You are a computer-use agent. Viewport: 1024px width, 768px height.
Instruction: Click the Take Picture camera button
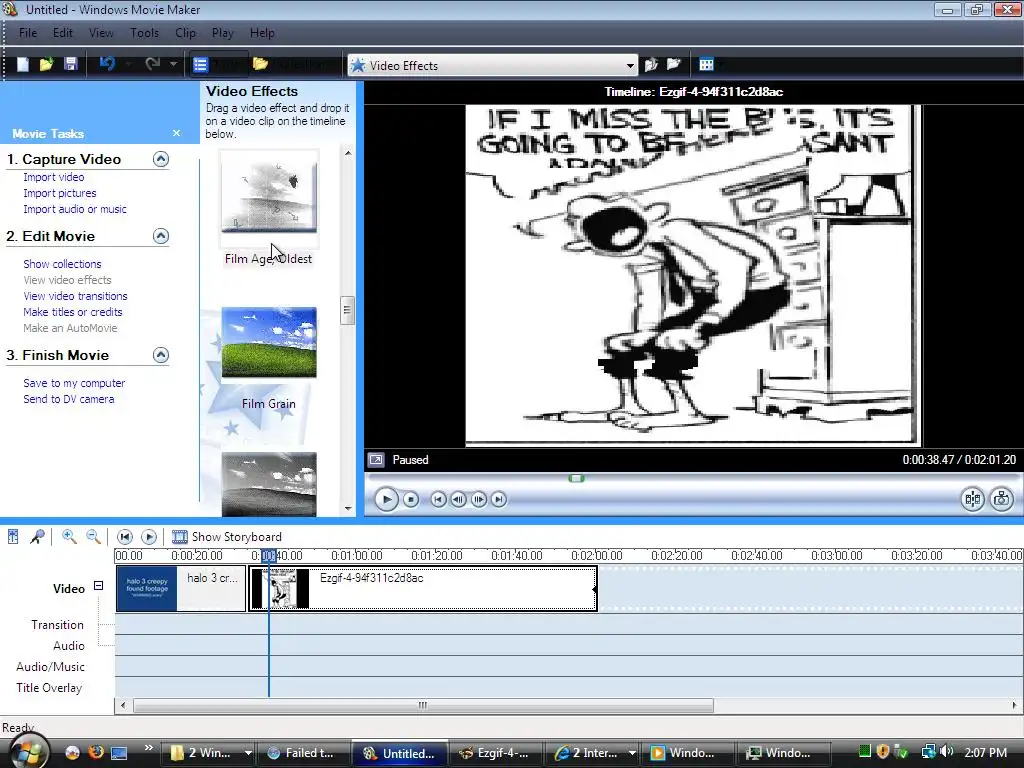pos(1001,500)
